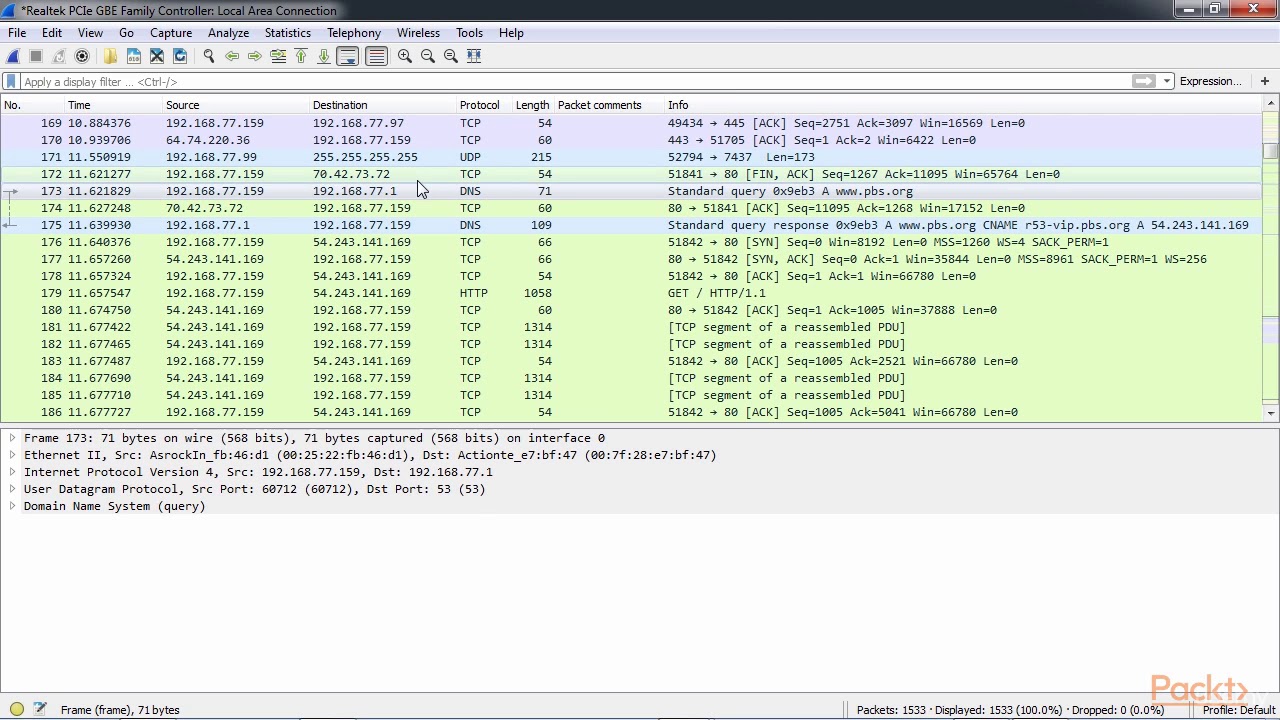Screen dimensions: 1280x720
Task: Expand Internet Protocol Version 4 node
Action: pos(12,472)
